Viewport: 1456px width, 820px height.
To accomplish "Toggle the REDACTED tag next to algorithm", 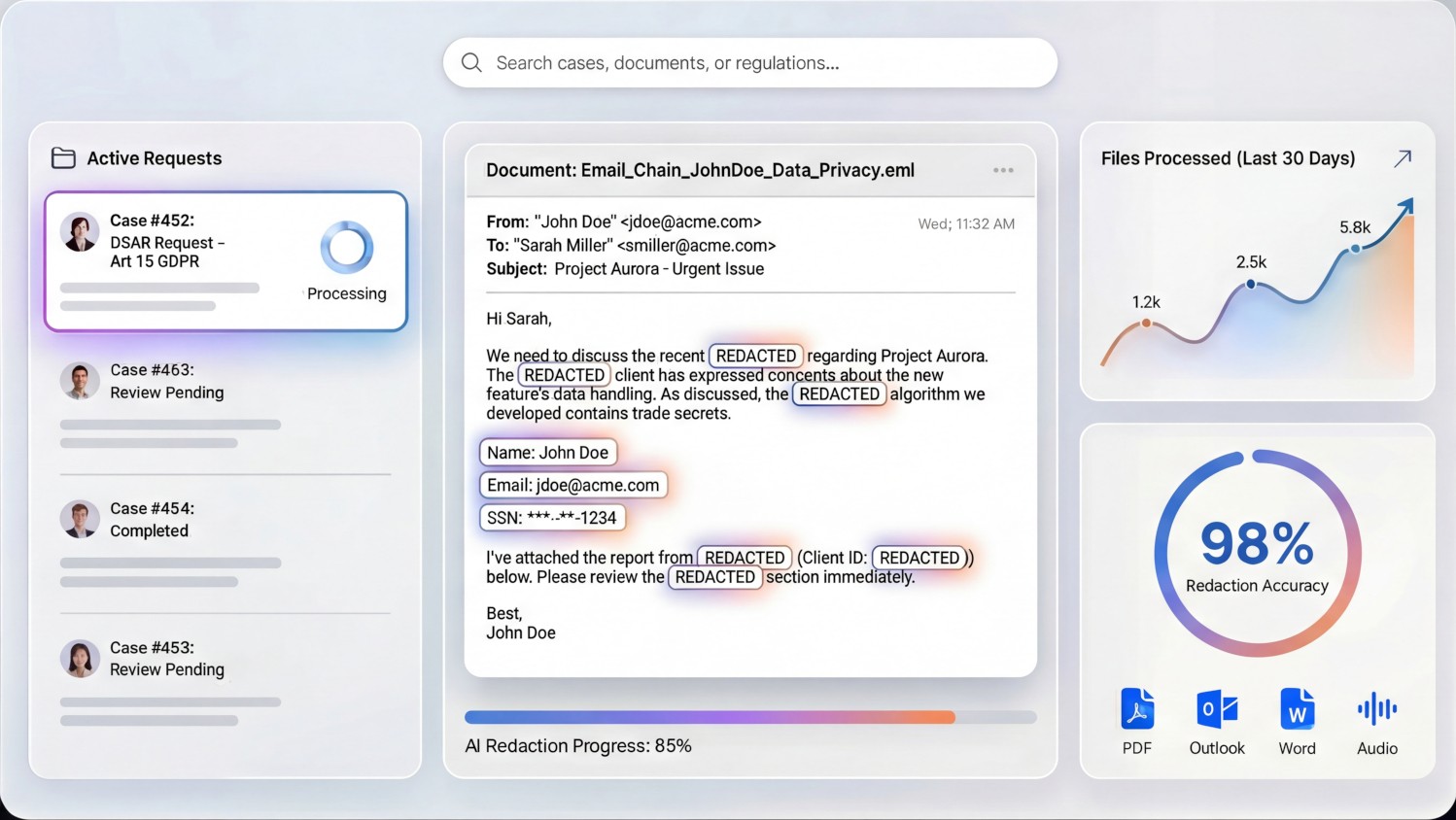I will tap(839, 393).
